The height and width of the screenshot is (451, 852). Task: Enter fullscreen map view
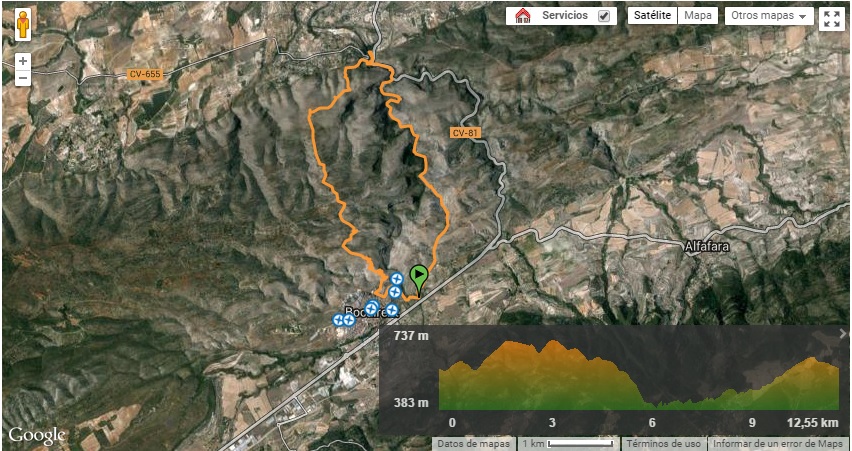coord(831,19)
